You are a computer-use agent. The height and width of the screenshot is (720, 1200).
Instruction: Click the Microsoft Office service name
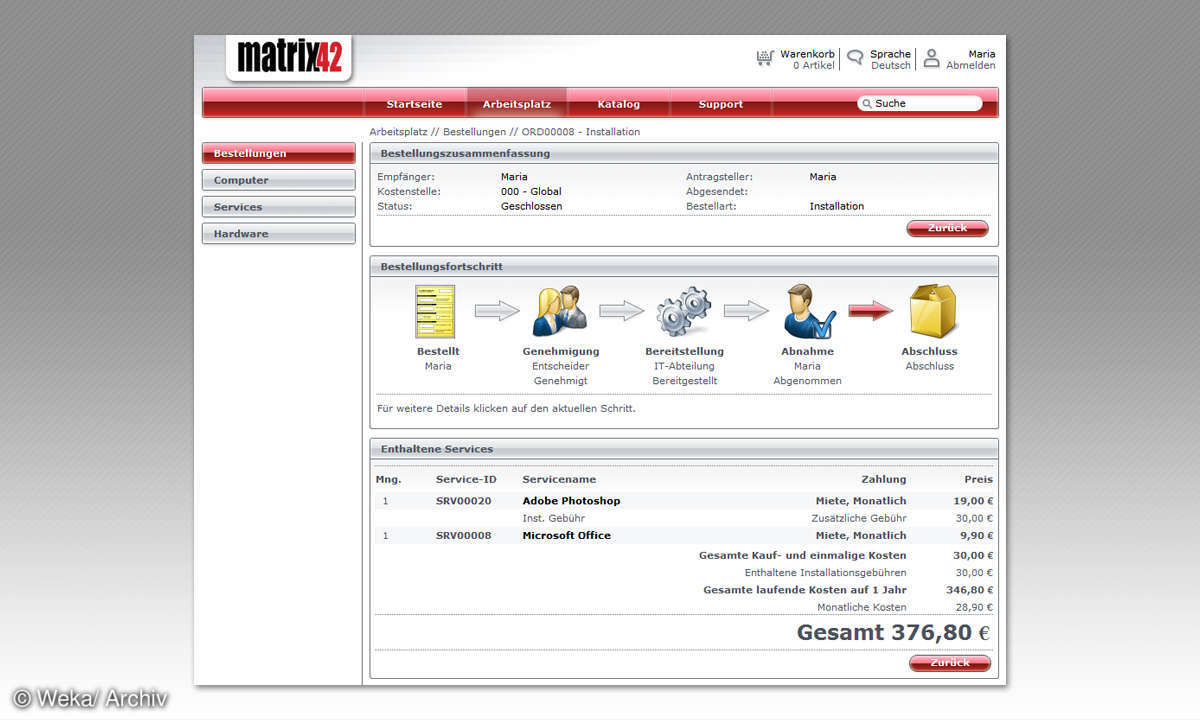tap(566, 536)
